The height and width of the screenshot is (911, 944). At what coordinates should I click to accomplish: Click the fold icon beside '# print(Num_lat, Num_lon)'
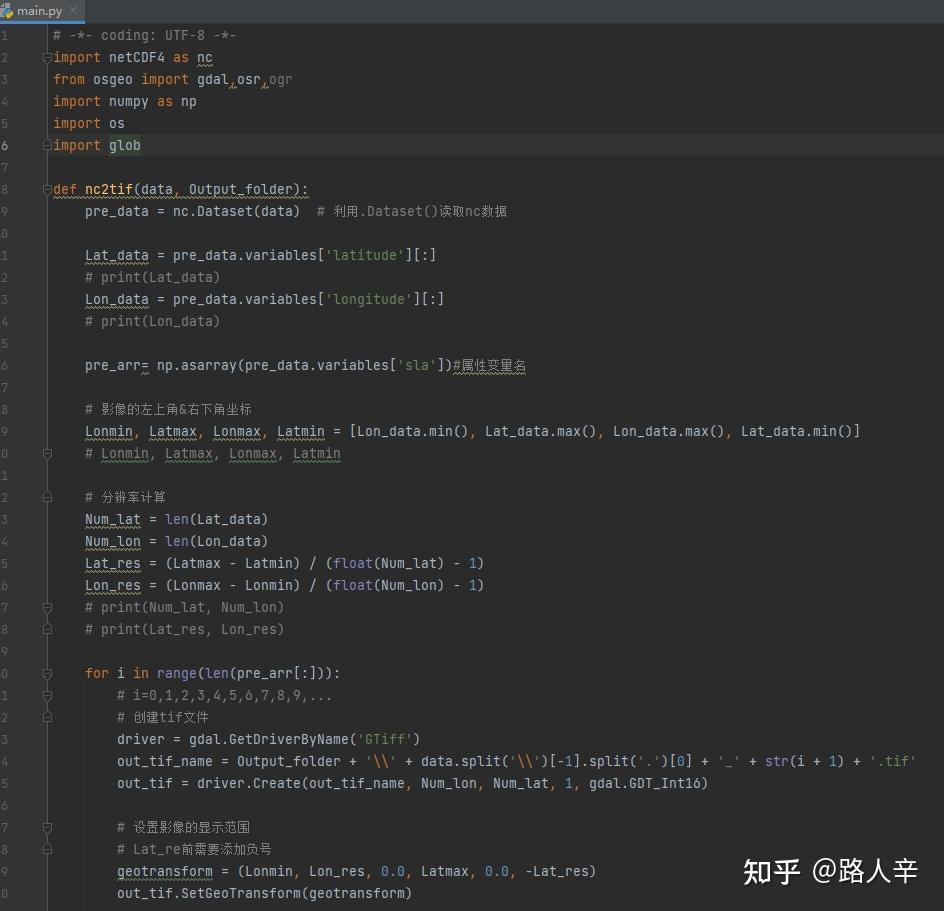pyautogui.click(x=46, y=607)
